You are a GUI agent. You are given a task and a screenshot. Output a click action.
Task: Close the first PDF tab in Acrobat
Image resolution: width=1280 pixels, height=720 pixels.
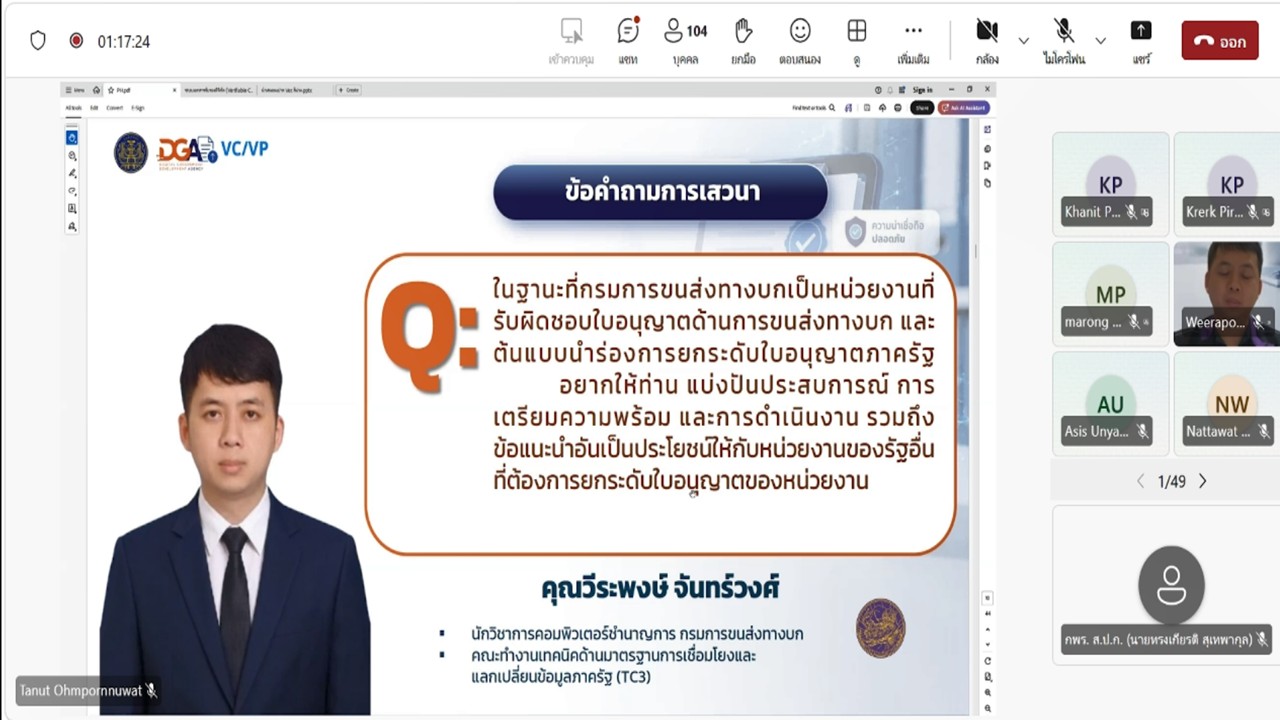pos(174,90)
